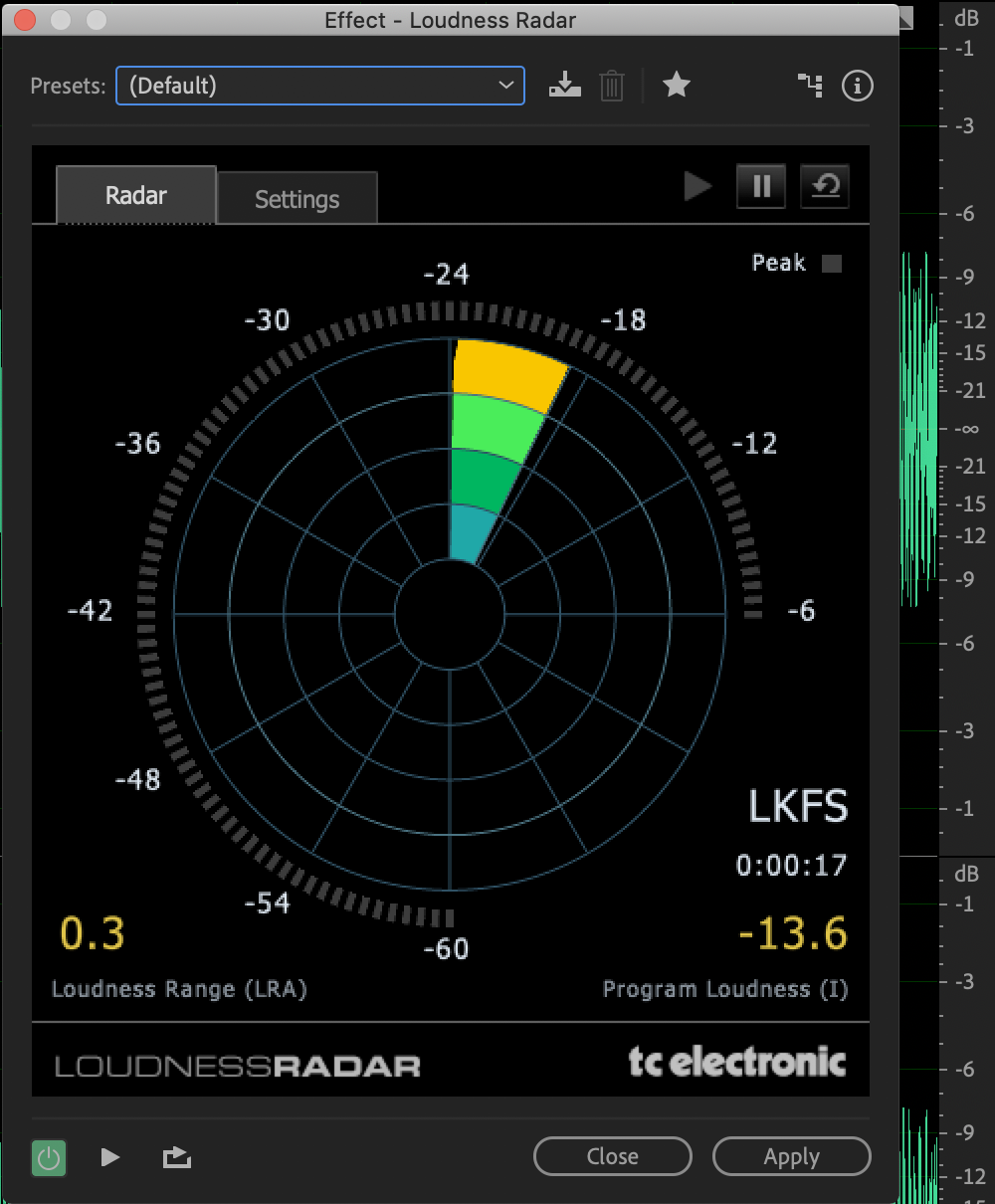Image resolution: width=995 pixels, height=1204 pixels.
Task: Click the Loudness Range (LRA) label
Action: (x=179, y=989)
